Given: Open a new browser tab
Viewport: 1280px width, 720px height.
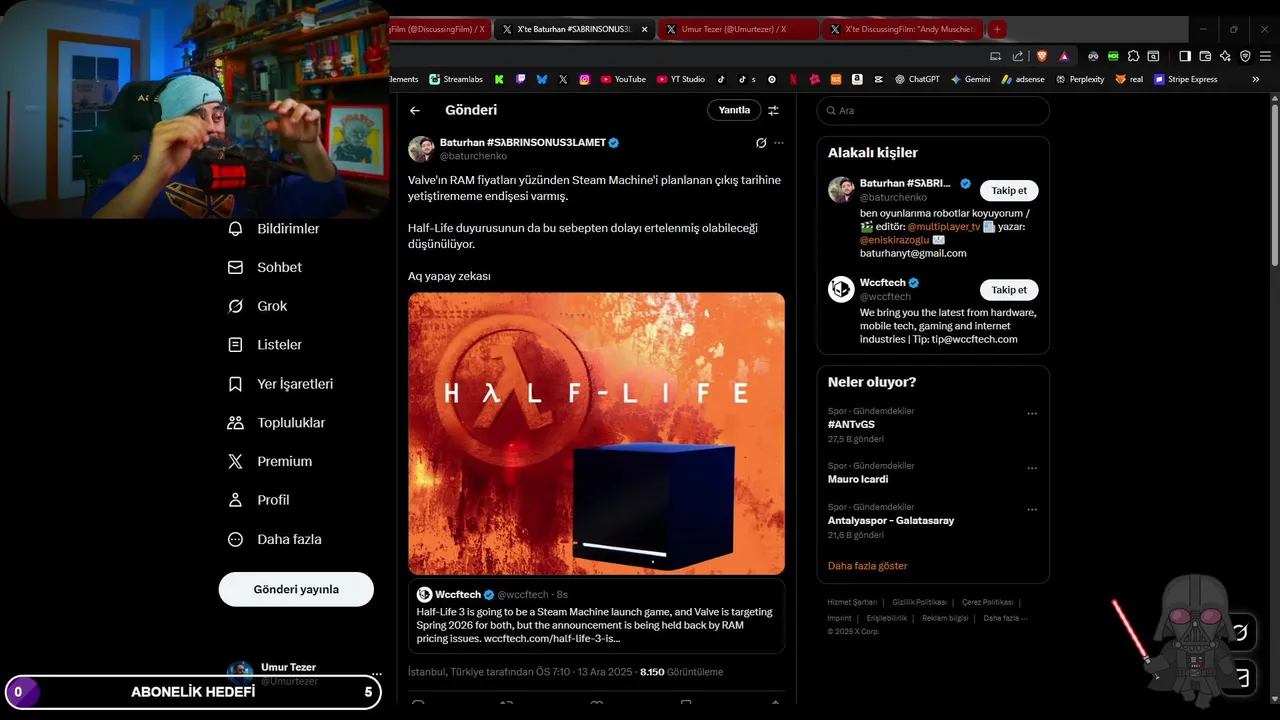Looking at the screenshot, I should click(997, 29).
